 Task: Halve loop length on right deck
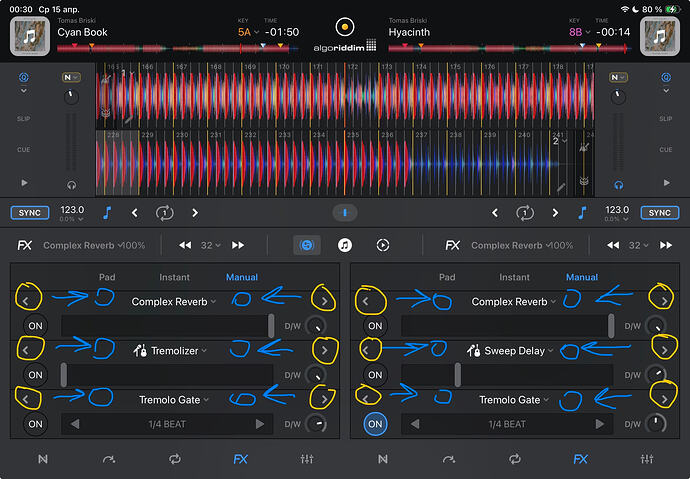[x=495, y=213]
